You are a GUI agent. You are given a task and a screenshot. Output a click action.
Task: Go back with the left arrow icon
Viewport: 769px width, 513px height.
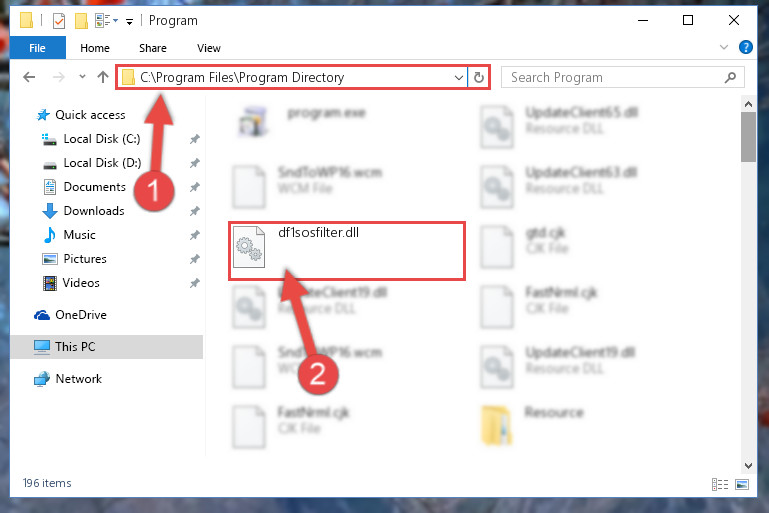(x=29, y=77)
